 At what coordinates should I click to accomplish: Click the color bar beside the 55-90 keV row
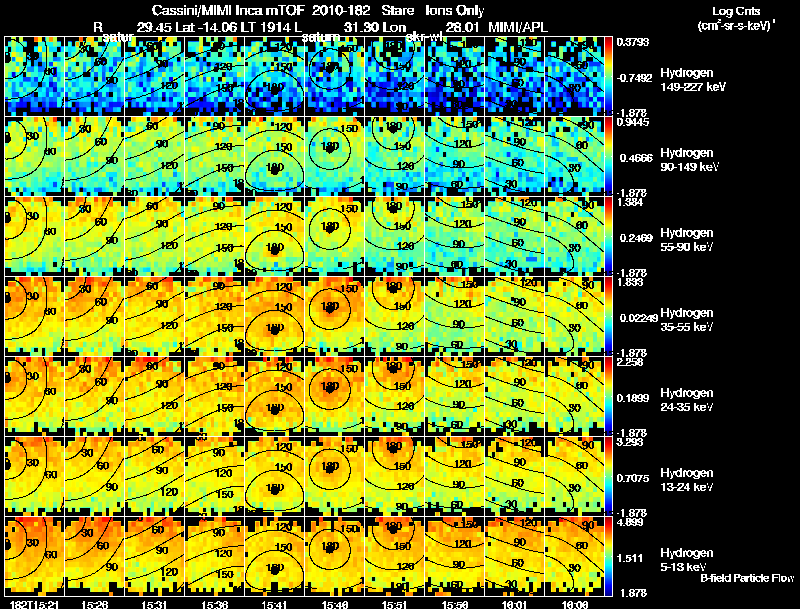pos(608,236)
